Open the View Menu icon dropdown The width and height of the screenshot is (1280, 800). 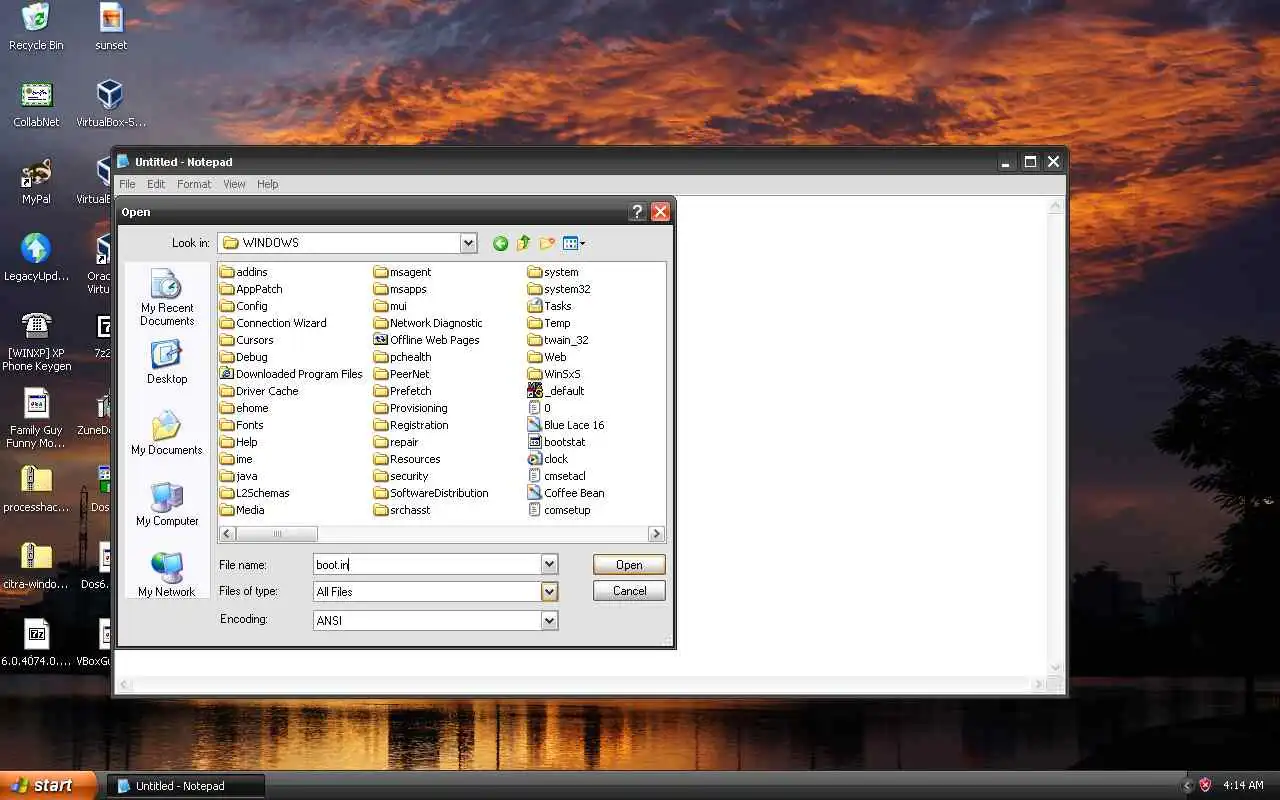pos(574,243)
